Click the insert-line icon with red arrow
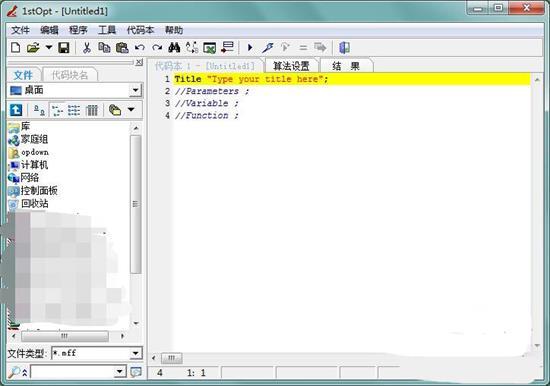The width and height of the screenshot is (550, 386). coord(227,47)
